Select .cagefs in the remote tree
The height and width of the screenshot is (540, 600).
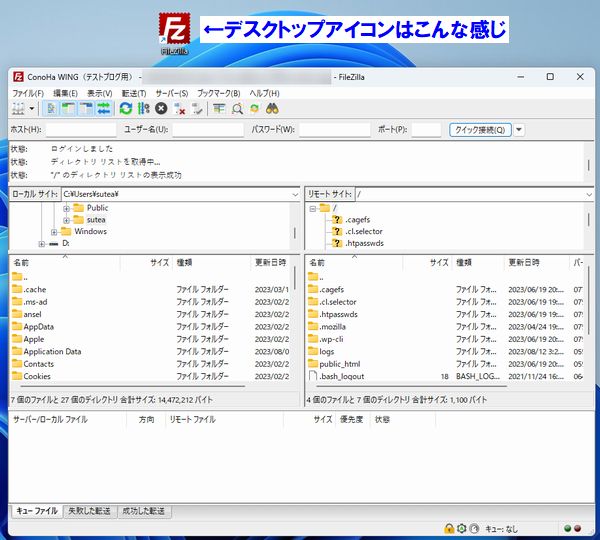click(357, 220)
